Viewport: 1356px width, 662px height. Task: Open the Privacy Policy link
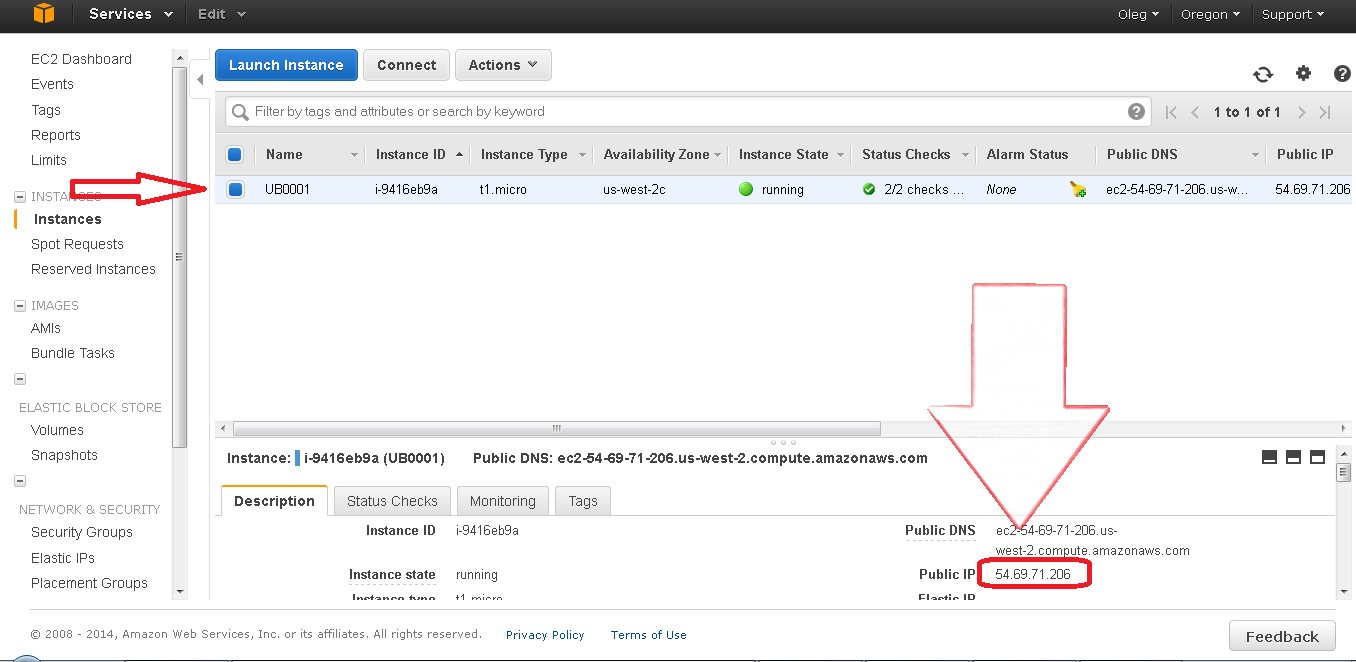pyautogui.click(x=545, y=635)
